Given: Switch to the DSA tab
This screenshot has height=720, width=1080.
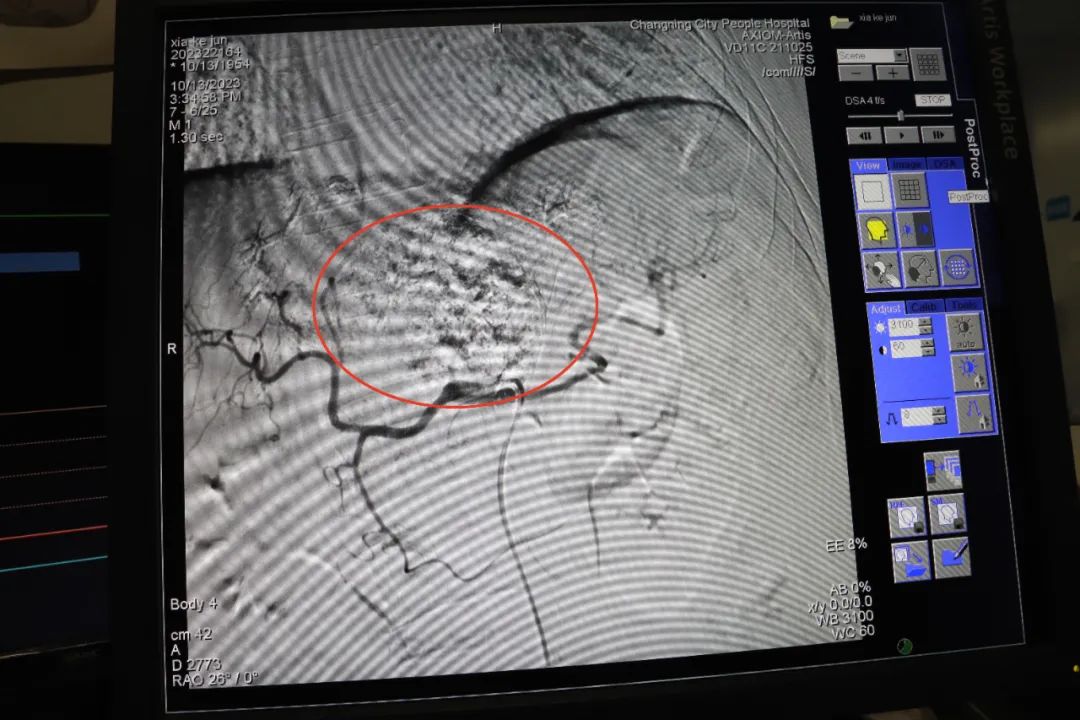Looking at the screenshot, I should [945, 164].
